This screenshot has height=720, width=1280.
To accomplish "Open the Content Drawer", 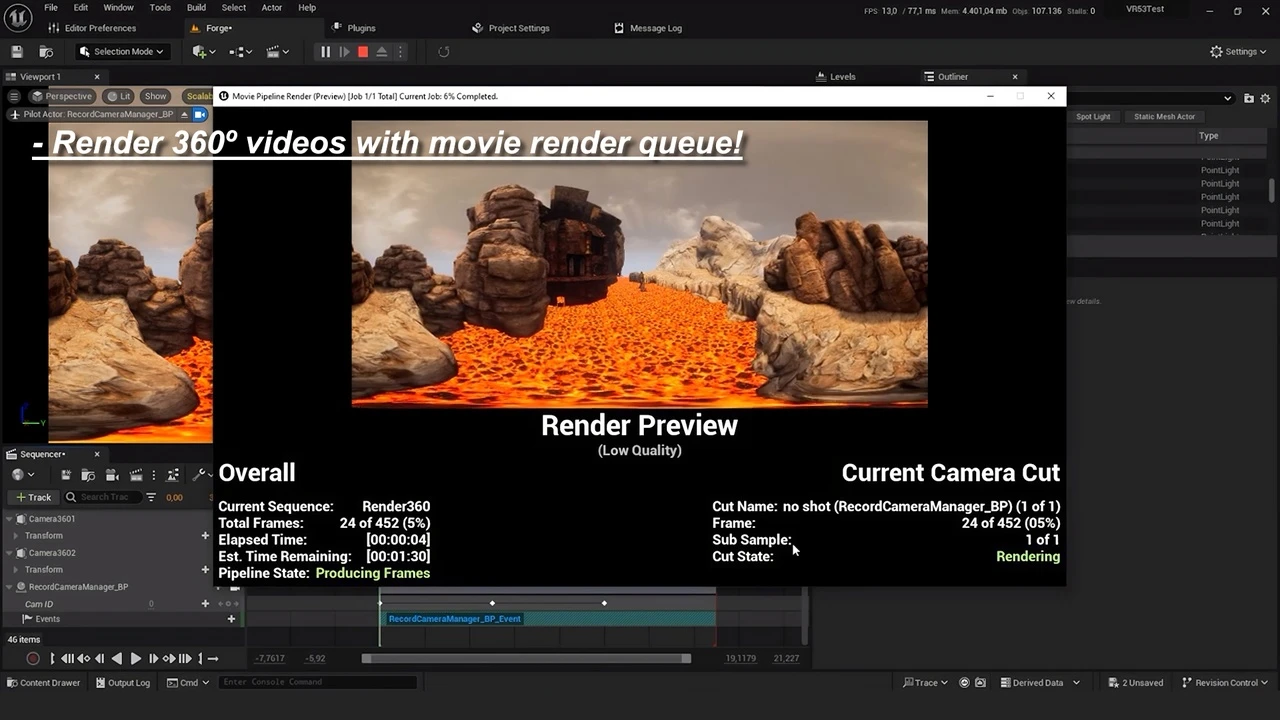I will coord(44,683).
